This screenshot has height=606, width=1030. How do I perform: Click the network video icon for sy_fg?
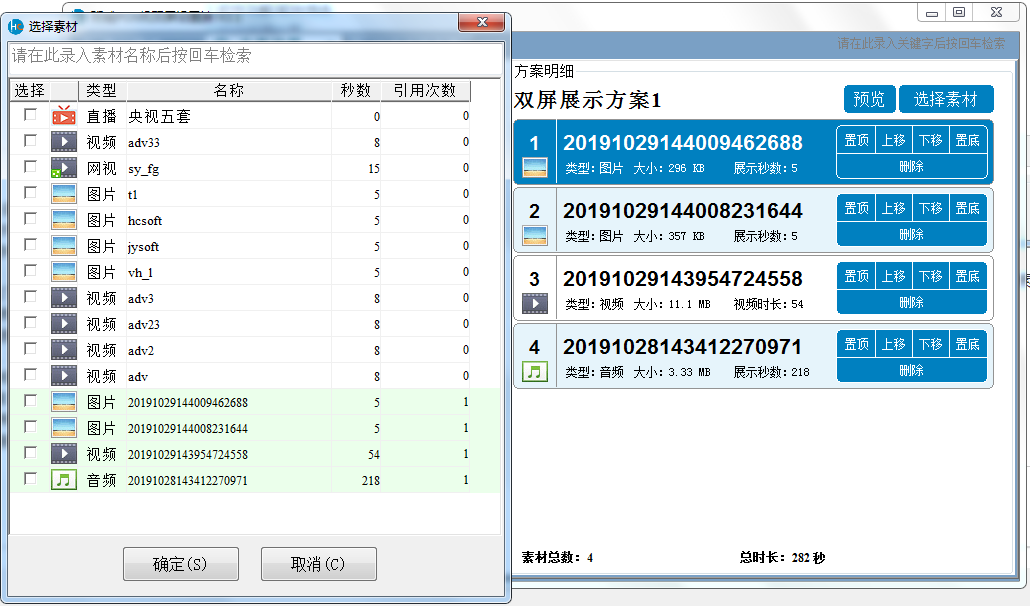click(64, 167)
